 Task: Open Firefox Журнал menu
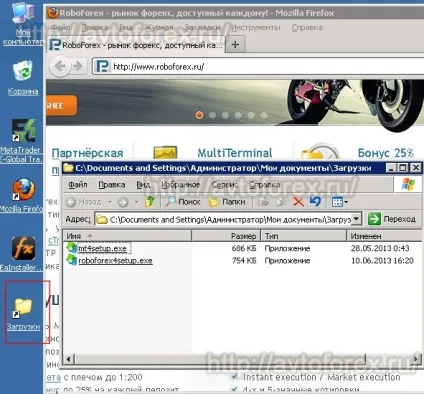159,27
